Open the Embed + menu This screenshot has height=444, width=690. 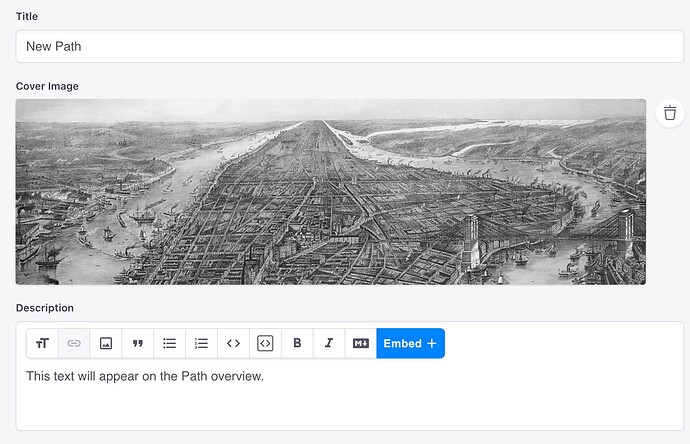pos(411,343)
